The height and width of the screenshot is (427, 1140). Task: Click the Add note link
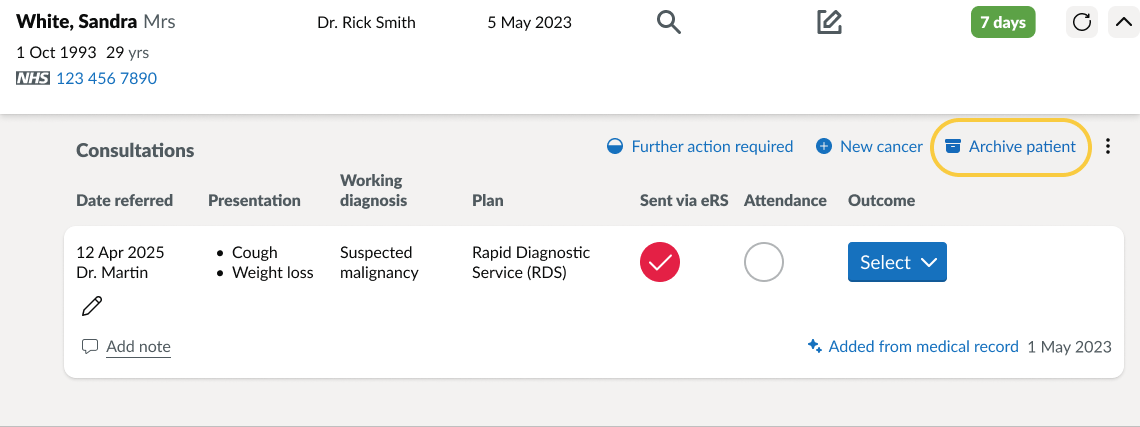[x=138, y=347]
